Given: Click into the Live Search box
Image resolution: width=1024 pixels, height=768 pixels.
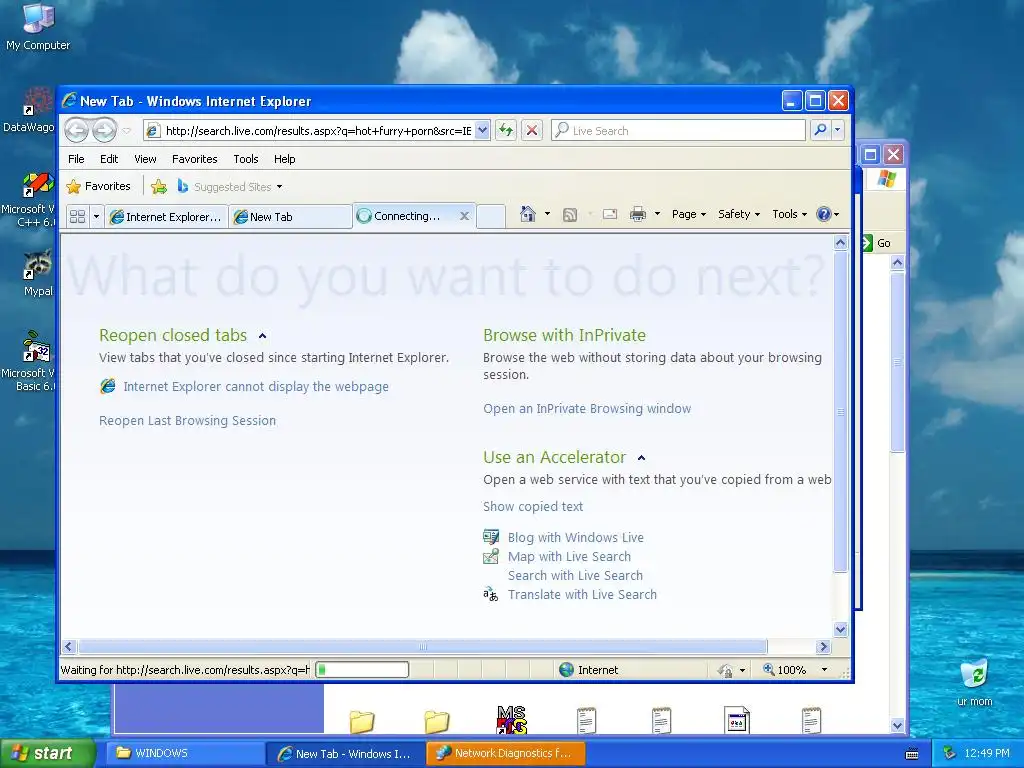Looking at the screenshot, I should point(678,131).
